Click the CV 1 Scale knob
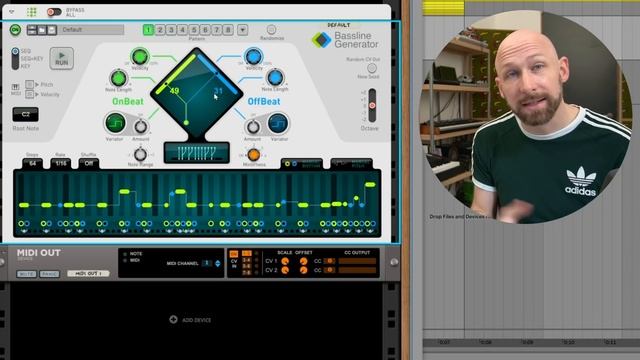The width and height of the screenshot is (640, 360). pyautogui.click(x=285, y=261)
